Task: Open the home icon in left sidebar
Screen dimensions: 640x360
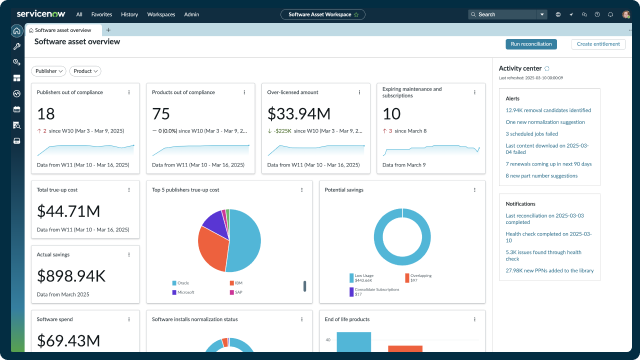Action: click(17, 31)
